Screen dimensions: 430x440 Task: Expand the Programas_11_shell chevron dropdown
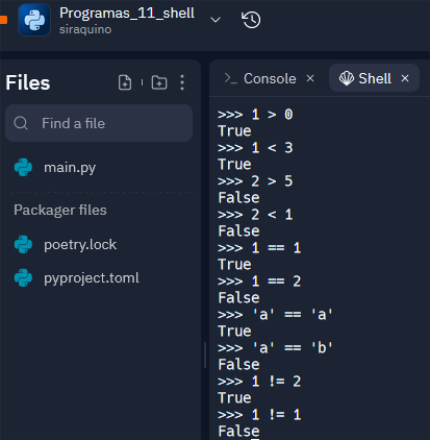coord(215,20)
